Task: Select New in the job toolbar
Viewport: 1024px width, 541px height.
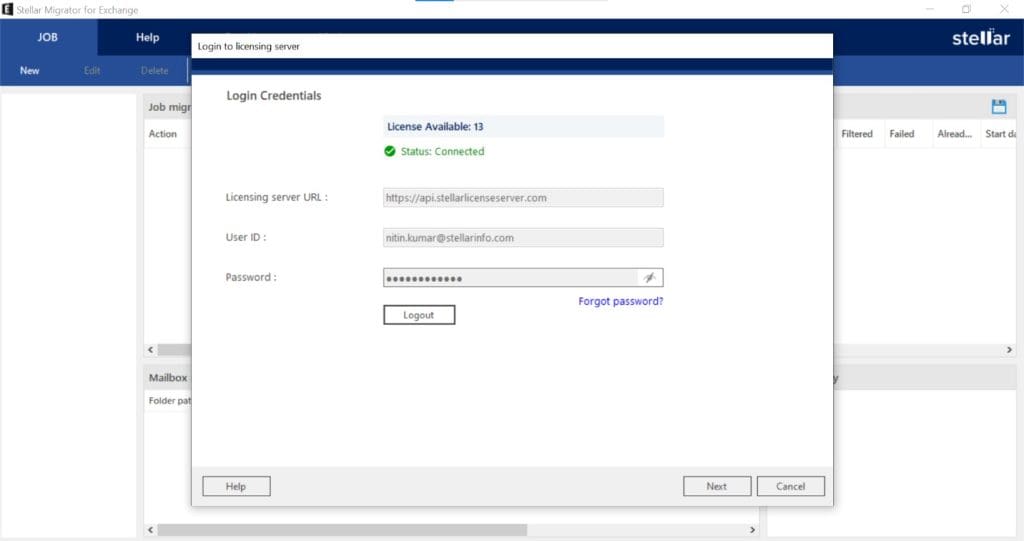Action: [29, 71]
